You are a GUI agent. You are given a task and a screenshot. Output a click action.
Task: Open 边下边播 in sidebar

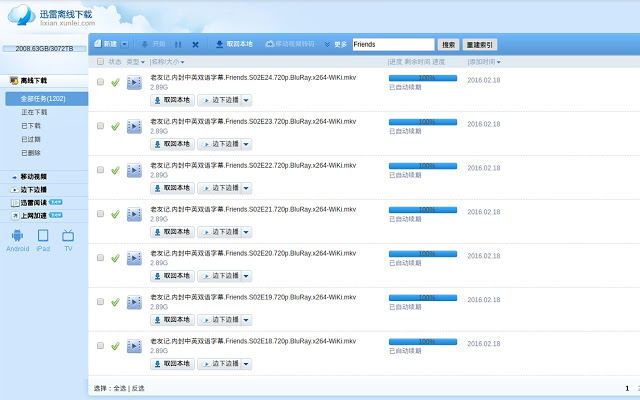44,190
